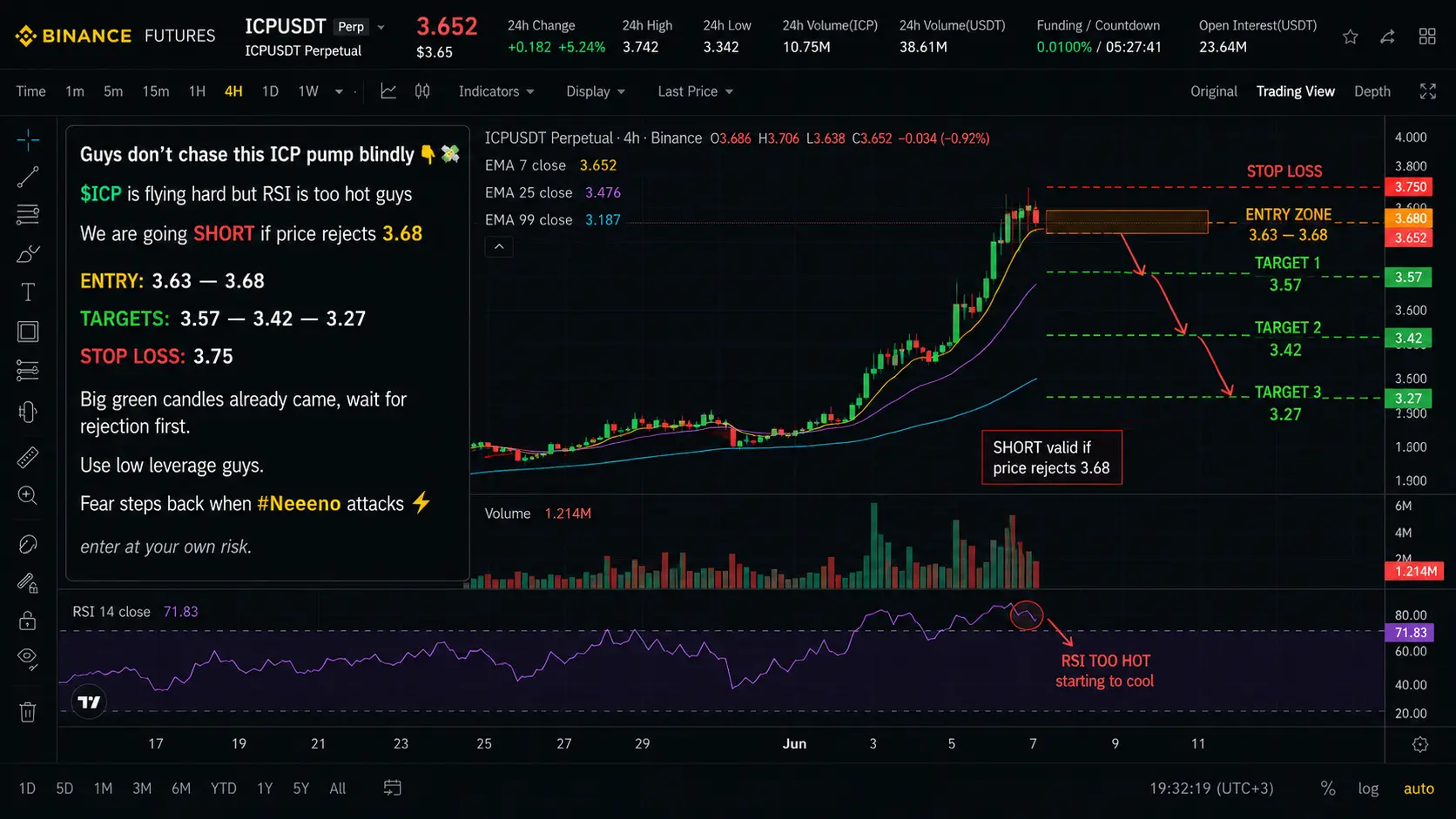This screenshot has height=819, width=1456.
Task: Click the round tool icon below zoom
Action: [28, 544]
